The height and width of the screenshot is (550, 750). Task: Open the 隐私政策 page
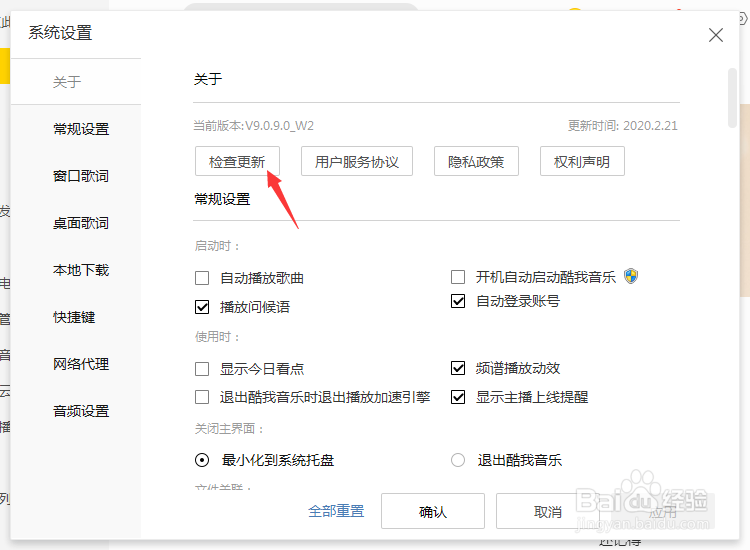tap(476, 161)
